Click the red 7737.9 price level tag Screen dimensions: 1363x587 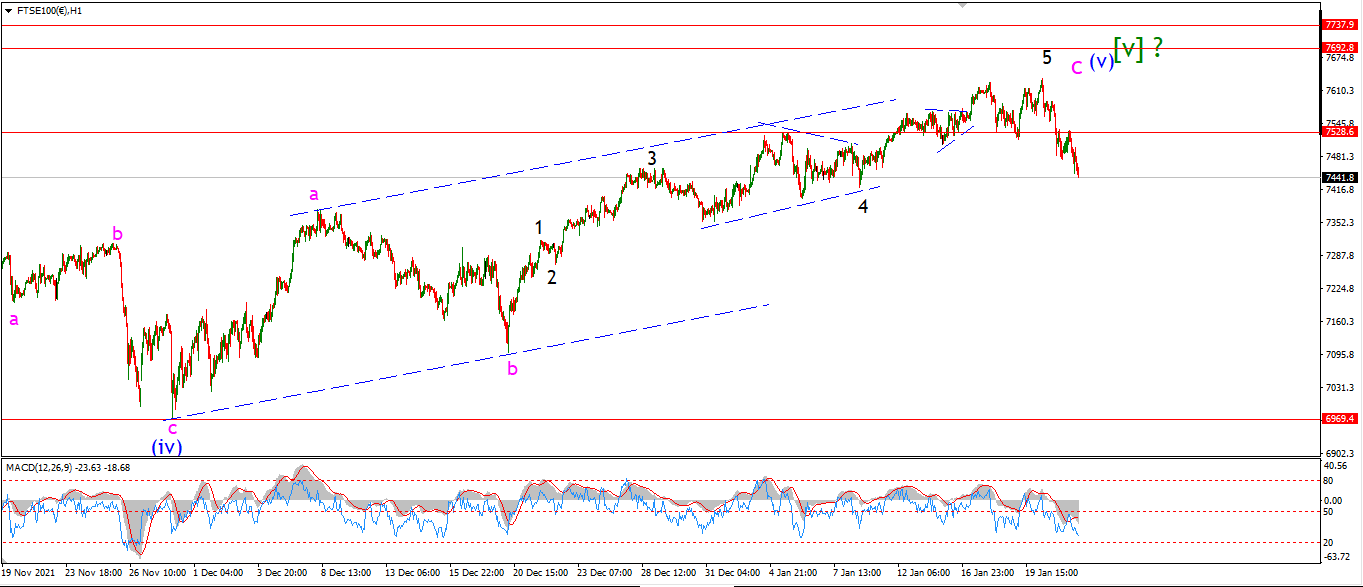coord(1339,25)
